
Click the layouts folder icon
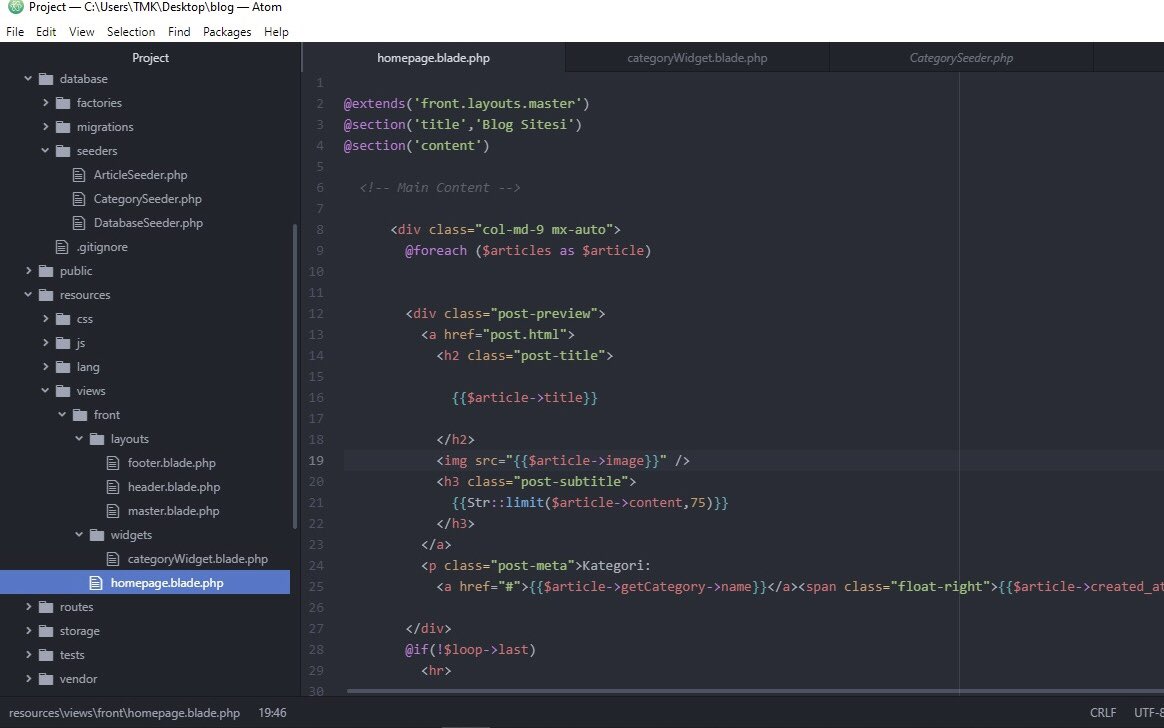click(97, 439)
